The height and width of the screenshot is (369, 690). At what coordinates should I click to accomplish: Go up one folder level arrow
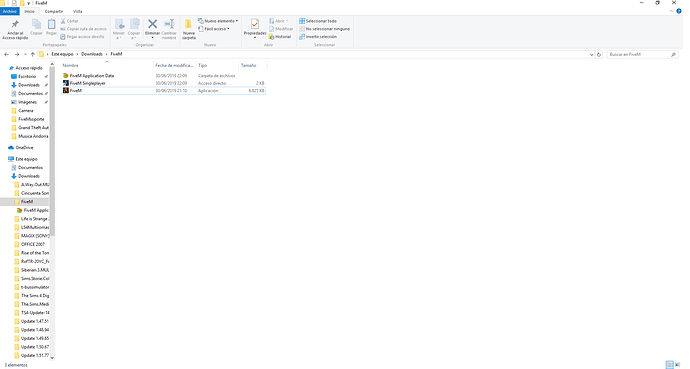pos(33,55)
